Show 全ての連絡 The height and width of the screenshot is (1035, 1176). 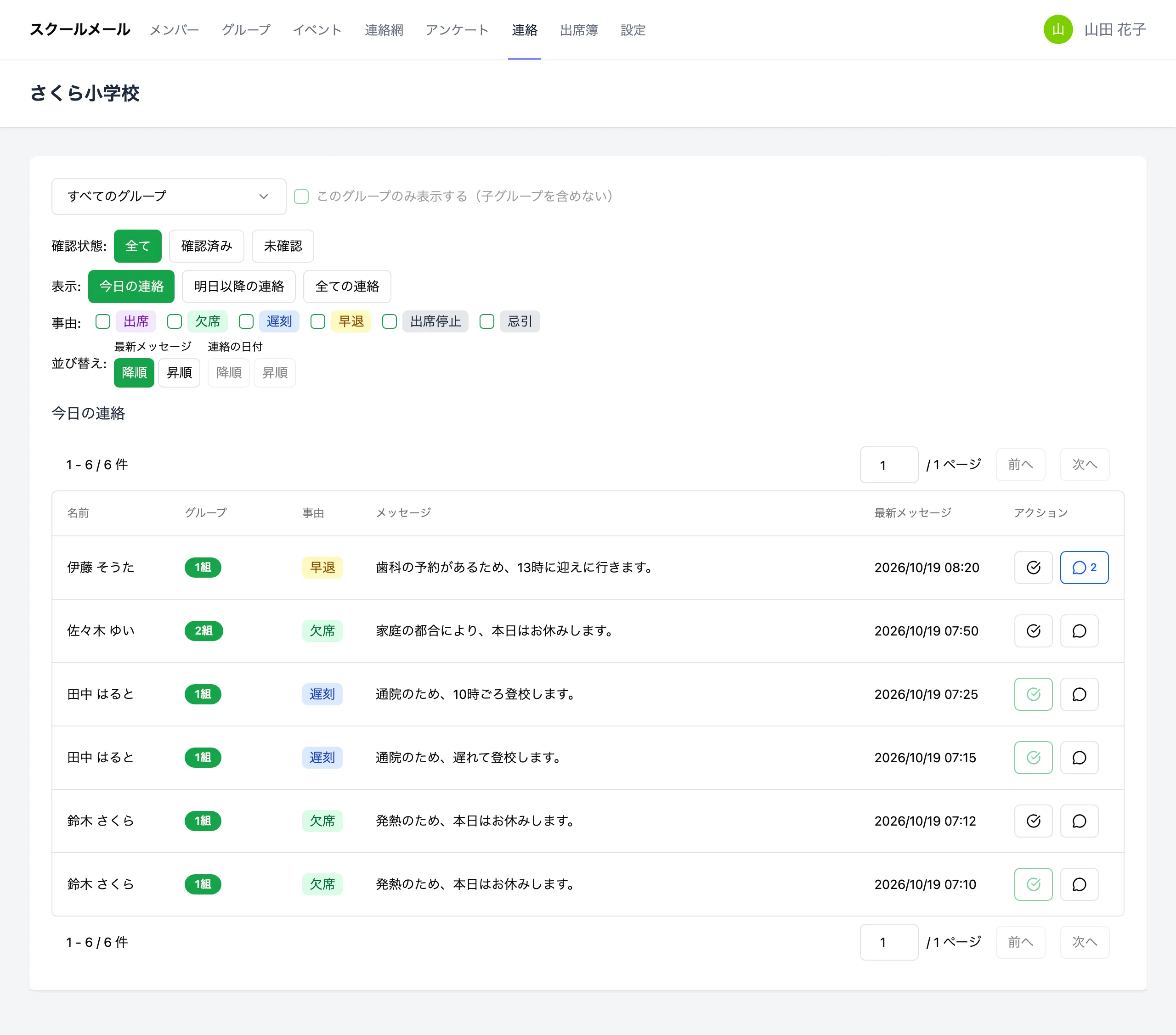coord(347,287)
